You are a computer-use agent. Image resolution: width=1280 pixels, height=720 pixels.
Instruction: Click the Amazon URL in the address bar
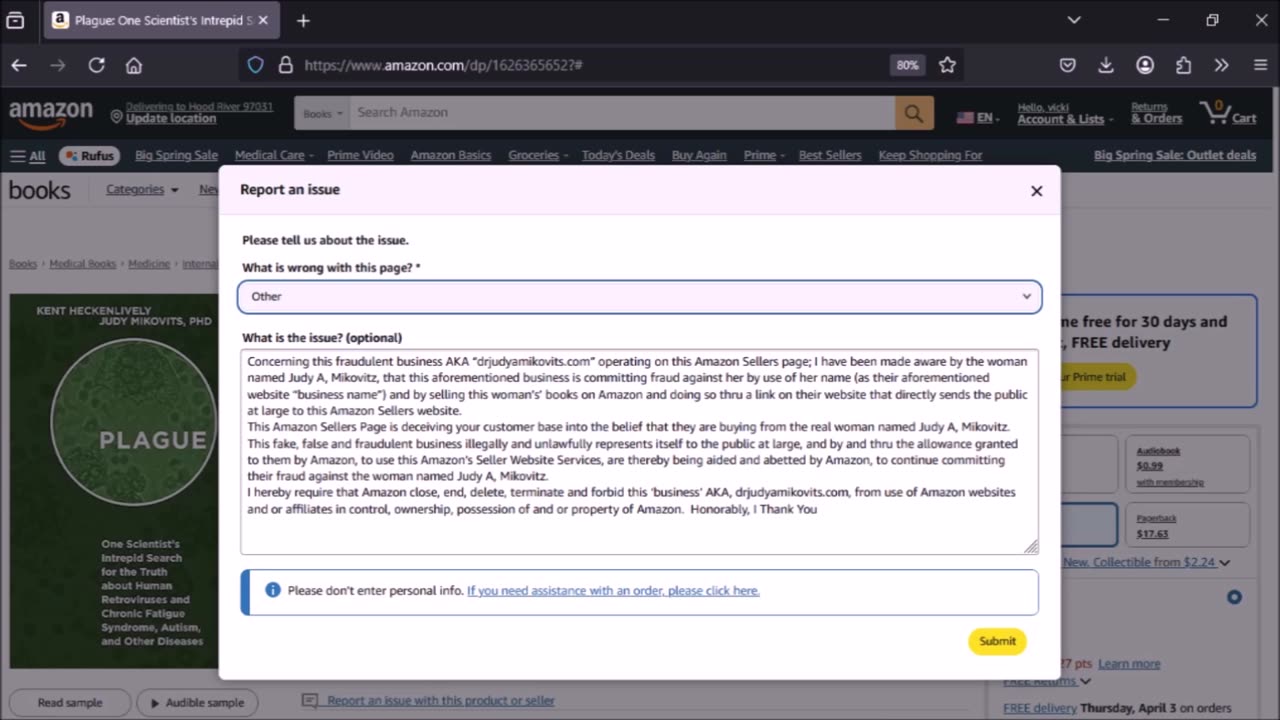coord(443,65)
